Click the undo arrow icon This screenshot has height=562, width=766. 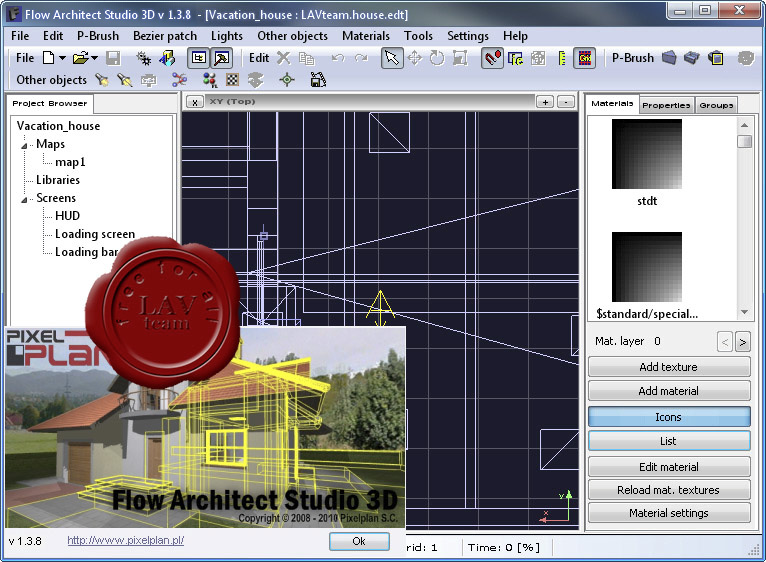coord(338,58)
